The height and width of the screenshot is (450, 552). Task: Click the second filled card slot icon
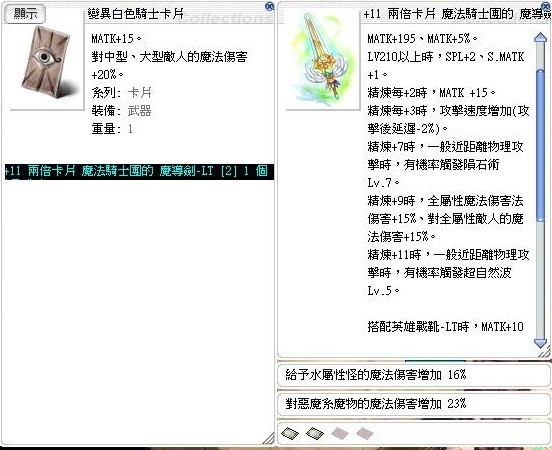click(x=314, y=433)
